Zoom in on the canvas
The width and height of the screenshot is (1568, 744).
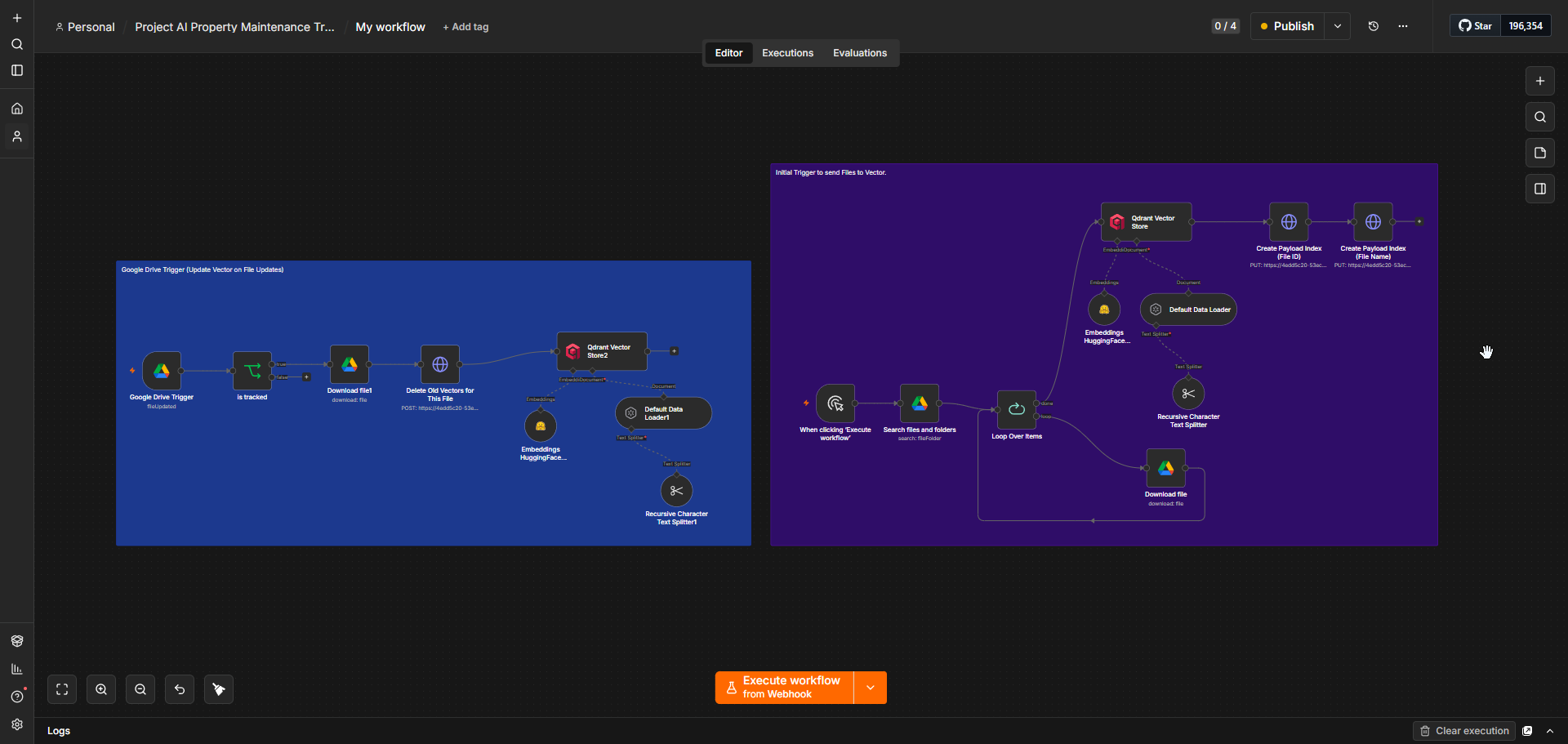[101, 689]
